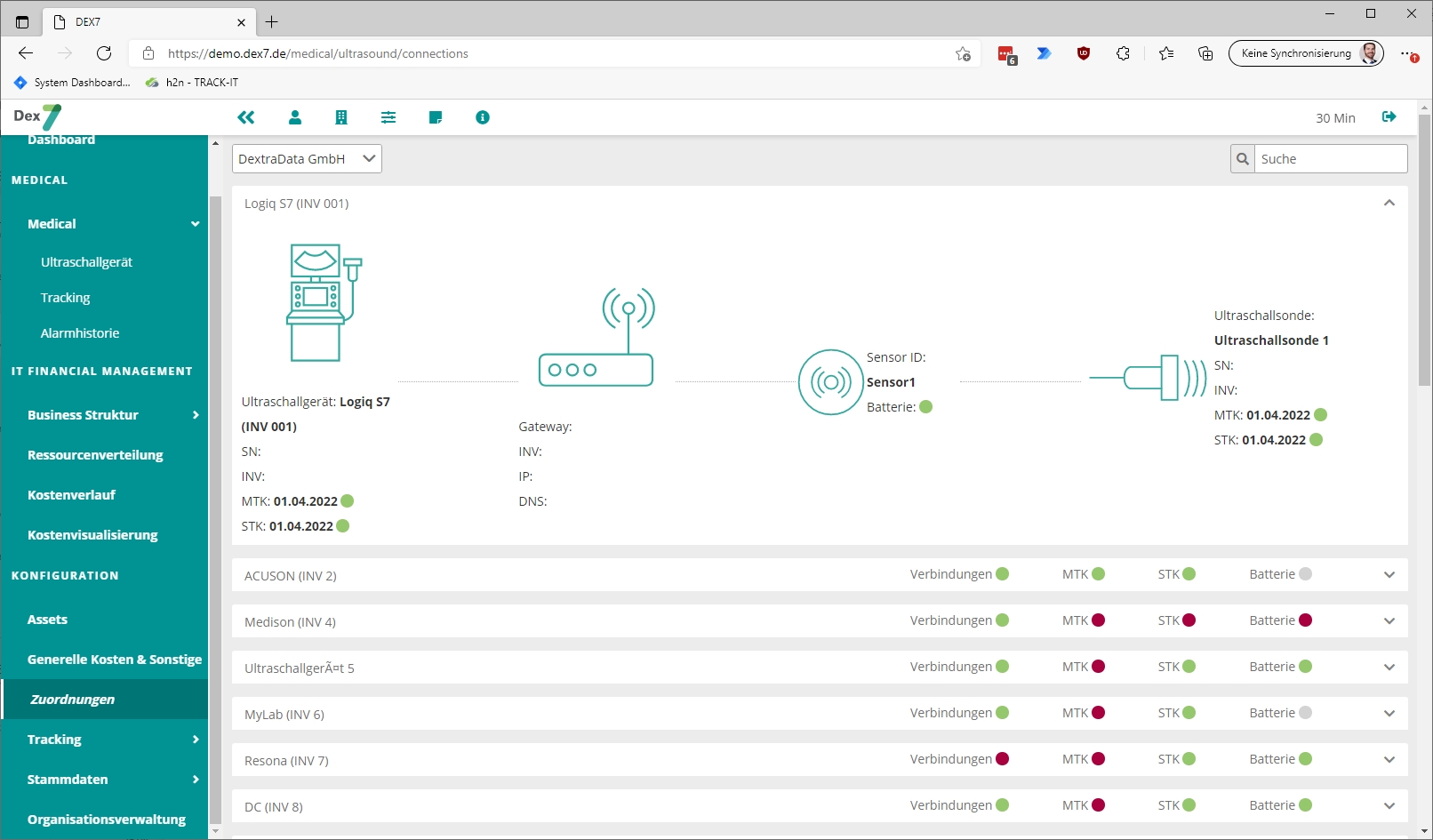The height and width of the screenshot is (840, 1433).
Task: Select the DEX7 browser tab
Action: [x=148, y=22]
